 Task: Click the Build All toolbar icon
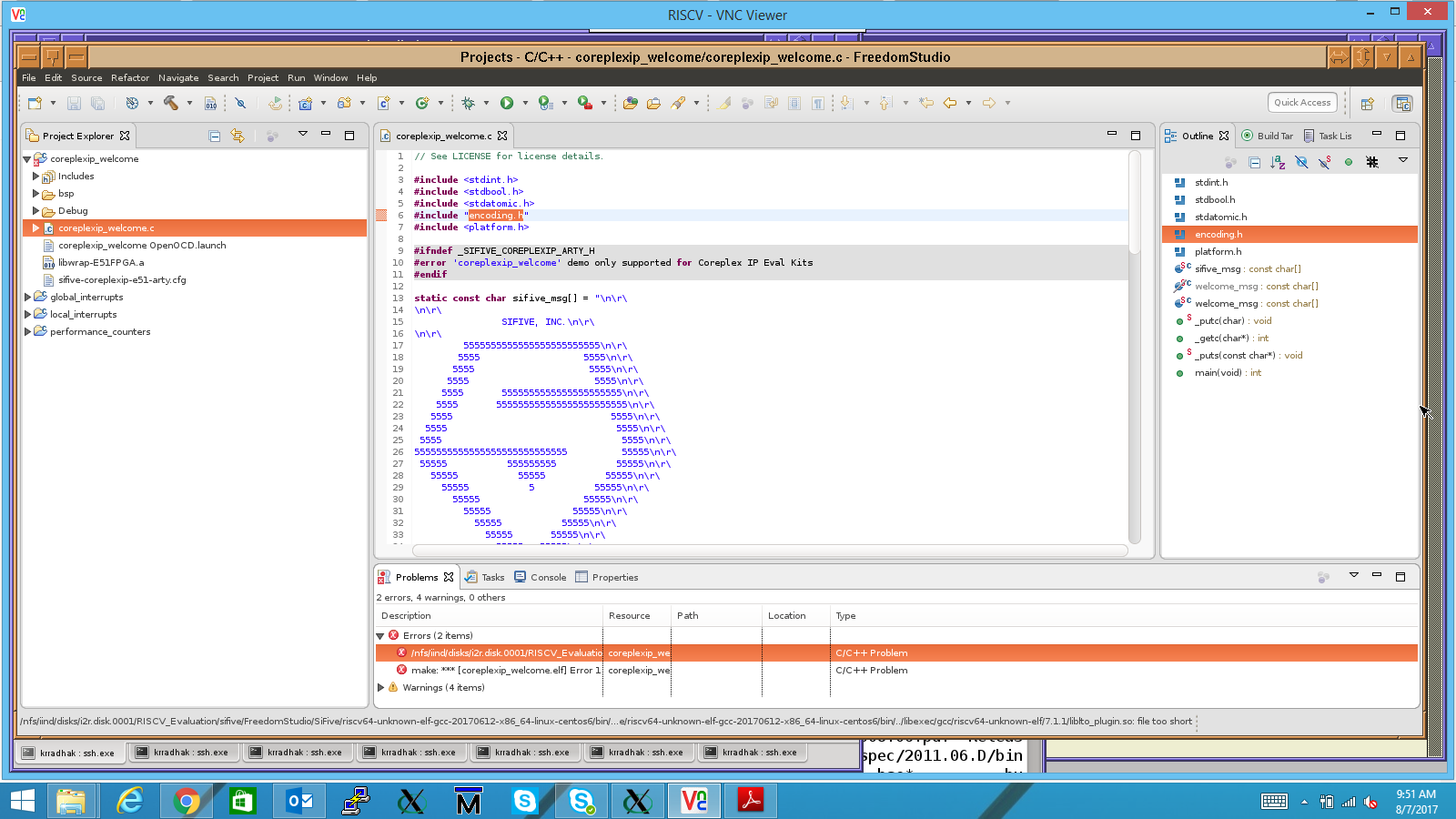211,103
